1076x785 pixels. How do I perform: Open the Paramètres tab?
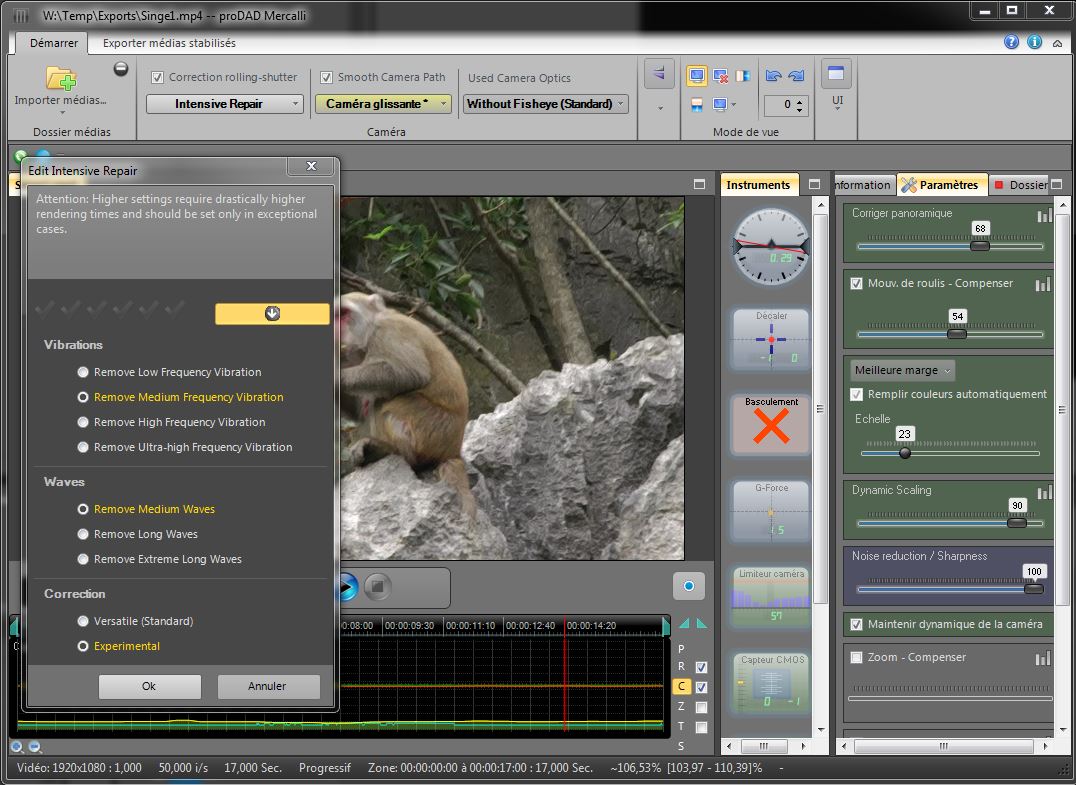941,185
